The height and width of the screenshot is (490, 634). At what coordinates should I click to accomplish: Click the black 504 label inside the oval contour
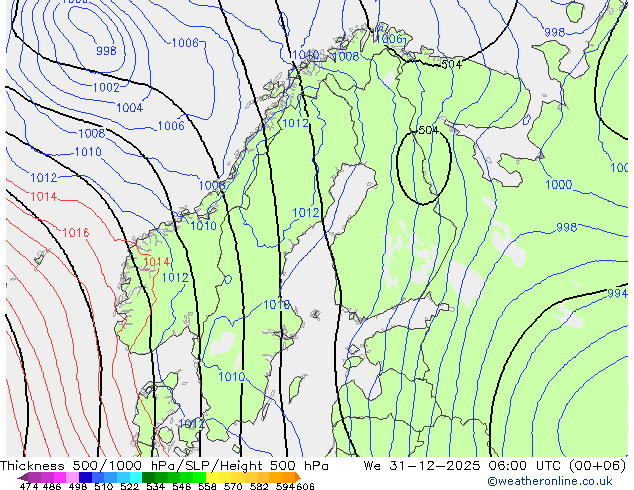[428, 130]
